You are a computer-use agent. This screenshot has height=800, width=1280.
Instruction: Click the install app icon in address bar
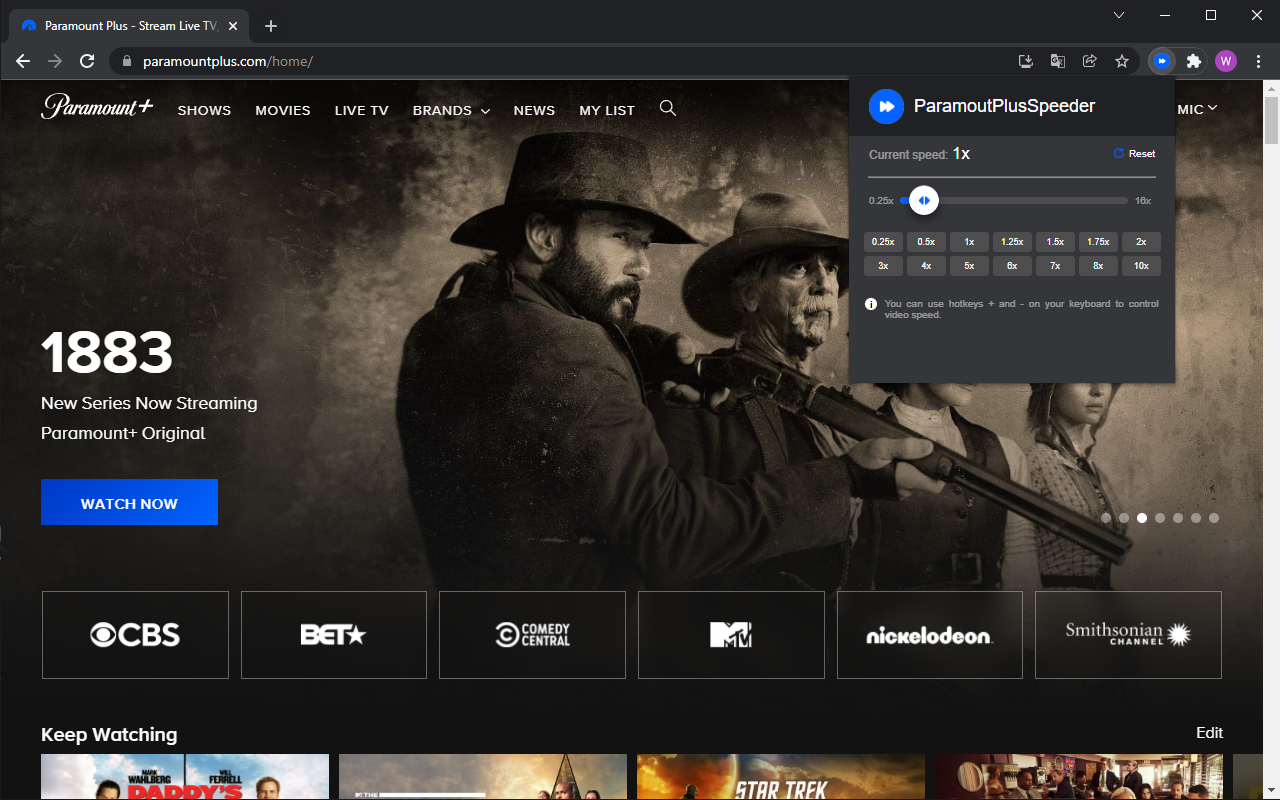(x=1025, y=61)
